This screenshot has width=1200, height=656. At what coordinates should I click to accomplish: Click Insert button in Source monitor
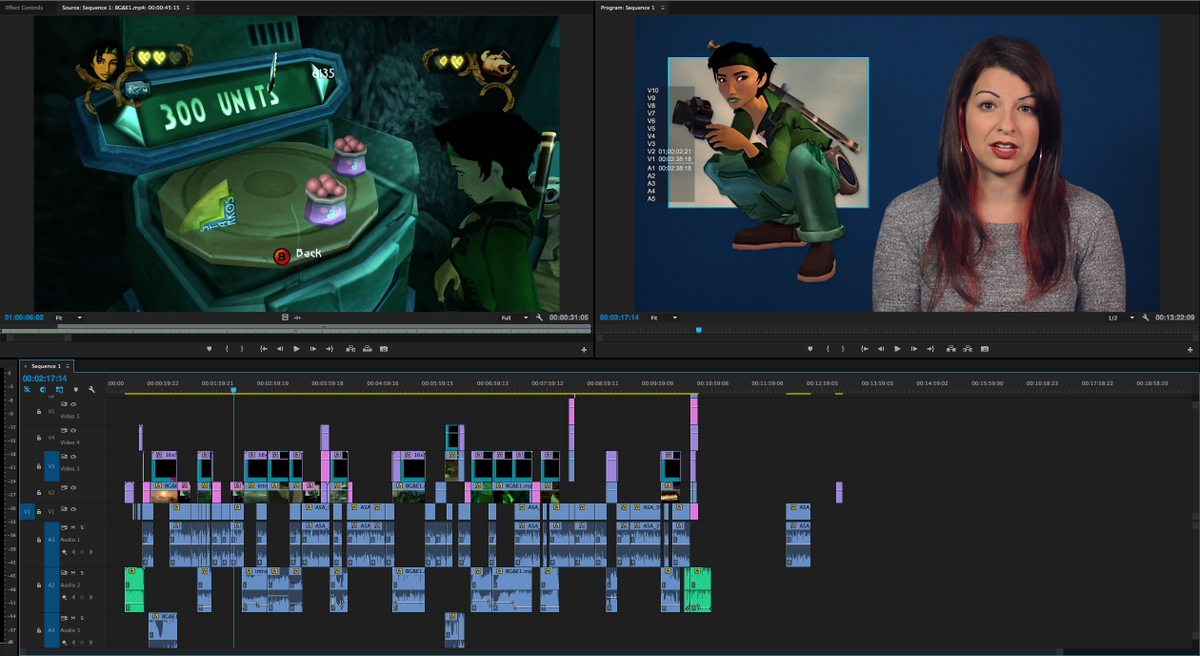tap(351, 349)
